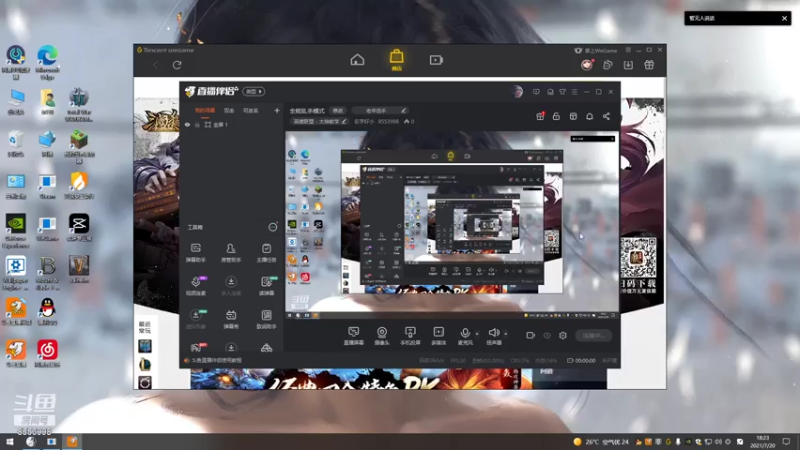Open the 弹幕秀 tool in the toolbox
Screen dimensions: 800x450
(x=231, y=319)
